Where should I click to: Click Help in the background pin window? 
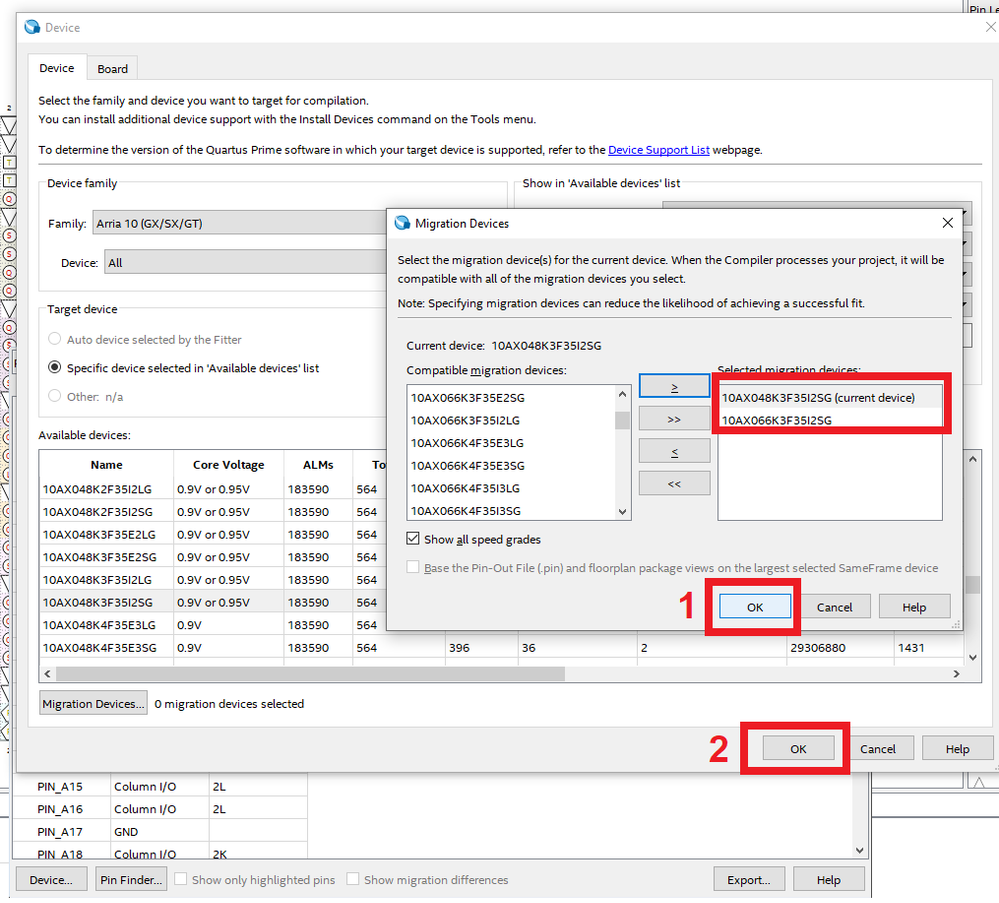(829, 879)
